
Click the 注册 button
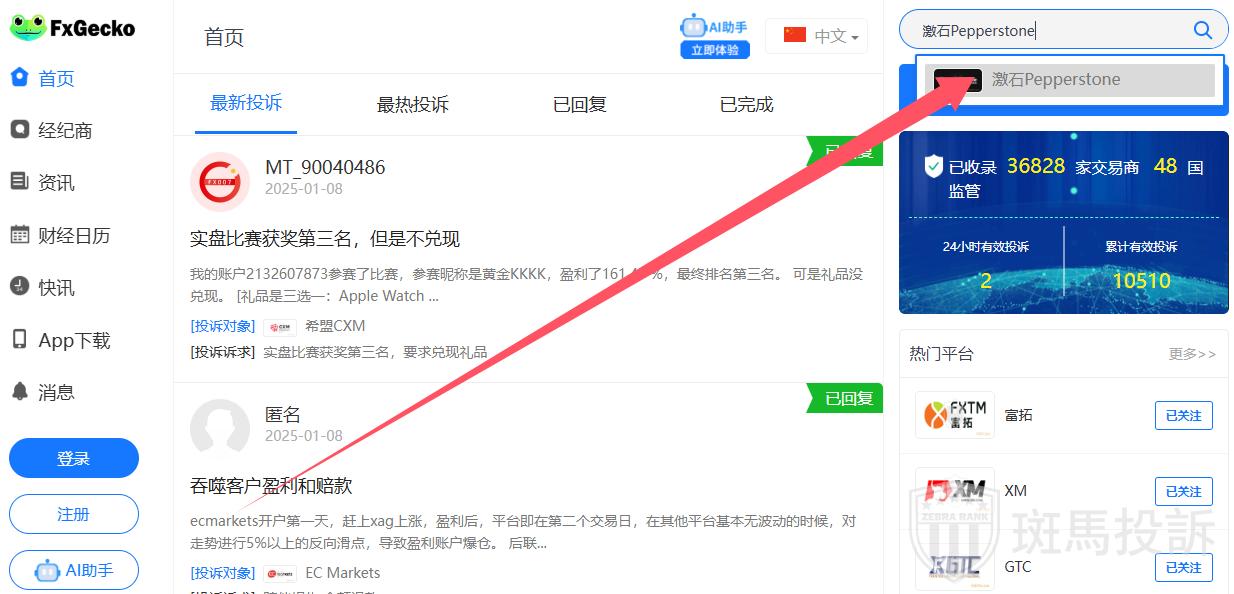(x=74, y=514)
